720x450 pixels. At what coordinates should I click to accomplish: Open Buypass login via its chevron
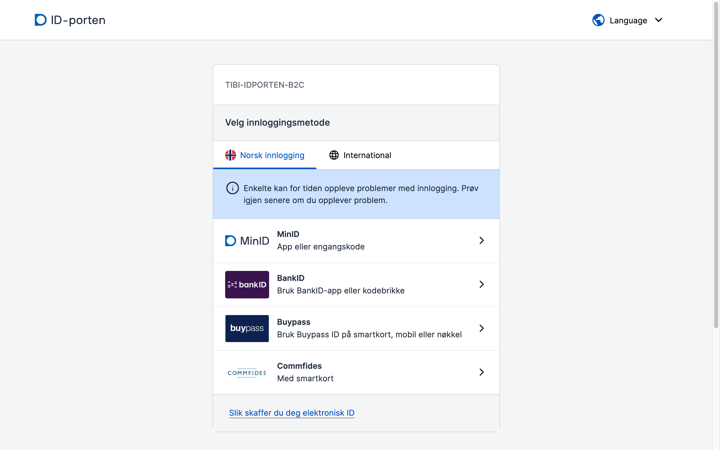click(481, 328)
